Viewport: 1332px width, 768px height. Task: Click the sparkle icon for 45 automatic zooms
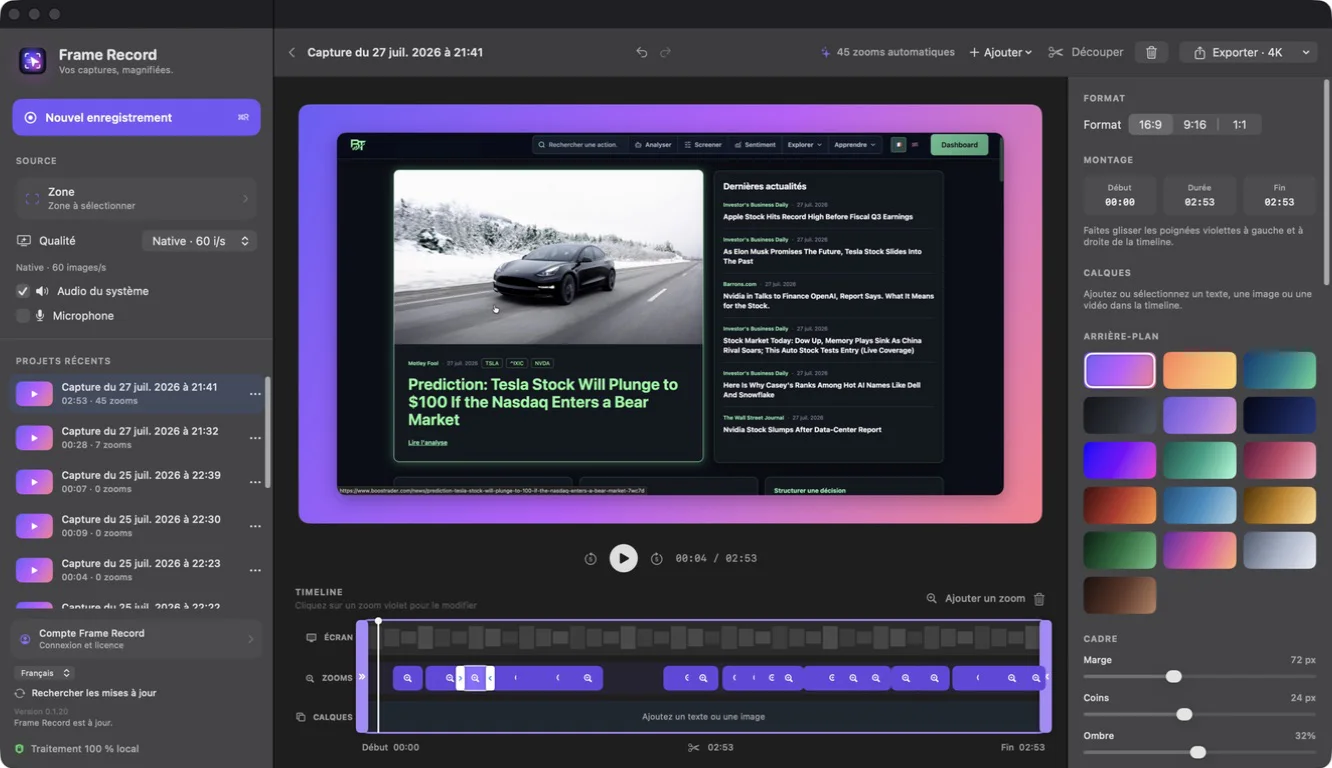click(x=825, y=52)
